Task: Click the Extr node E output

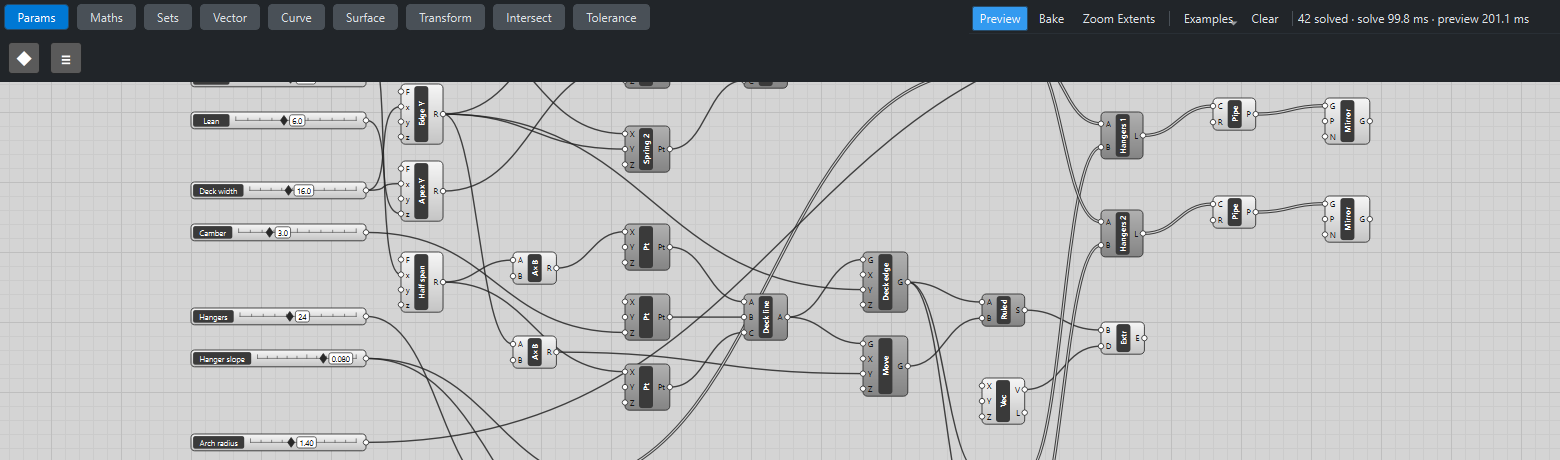Action: pyautogui.click(x=1144, y=338)
